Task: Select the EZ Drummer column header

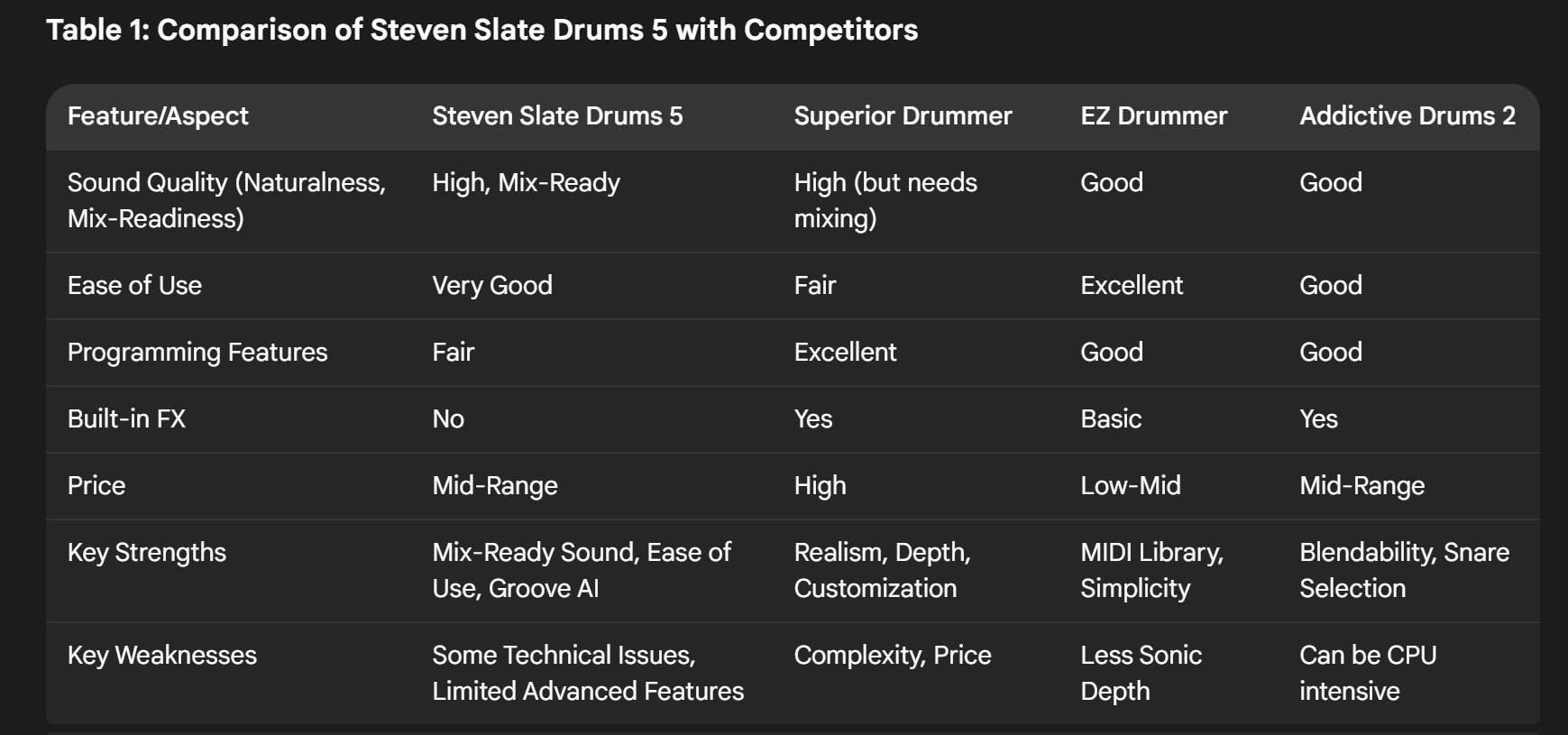Action: [1153, 116]
